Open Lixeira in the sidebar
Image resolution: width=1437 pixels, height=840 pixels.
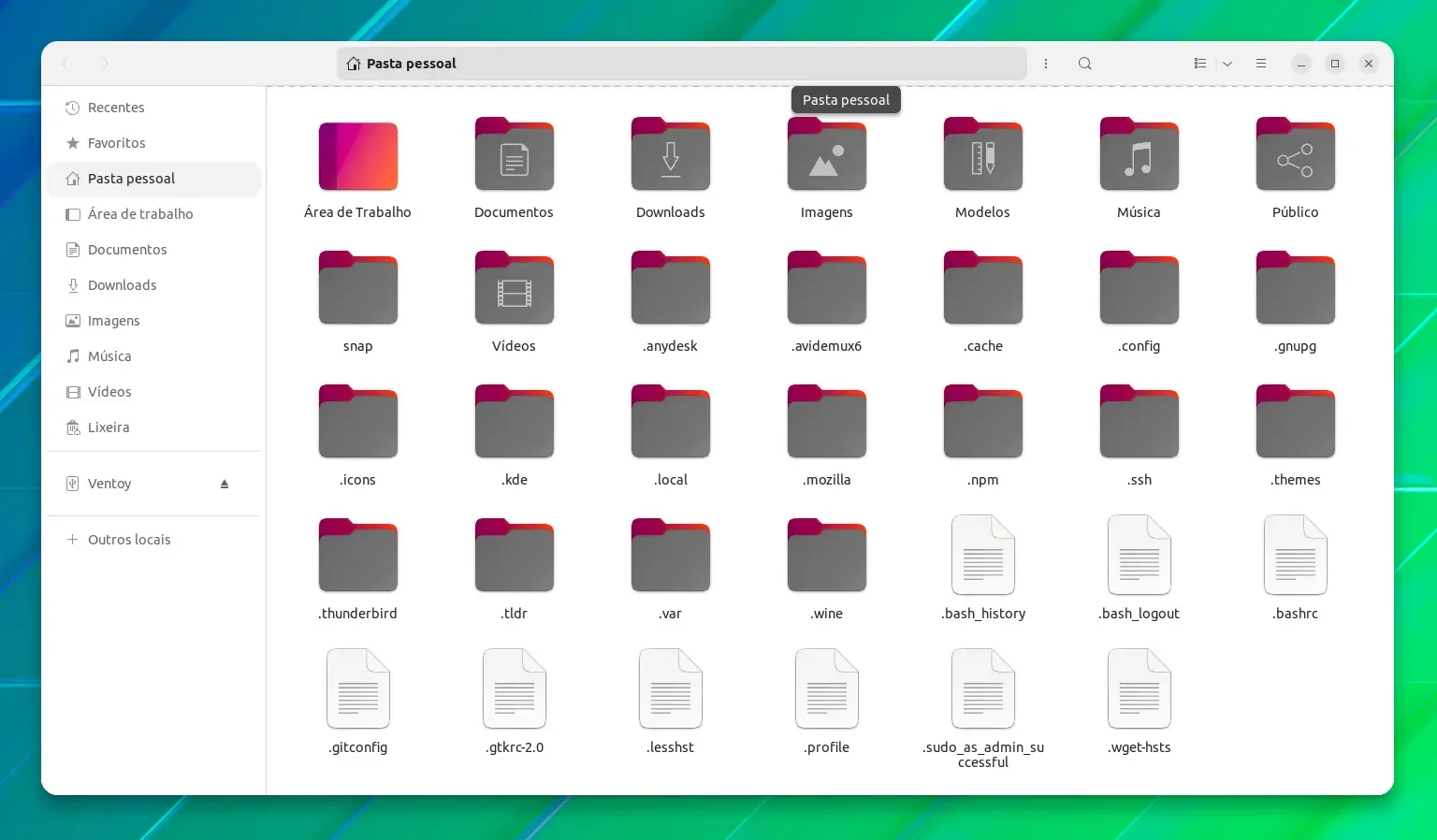click(x=153, y=427)
